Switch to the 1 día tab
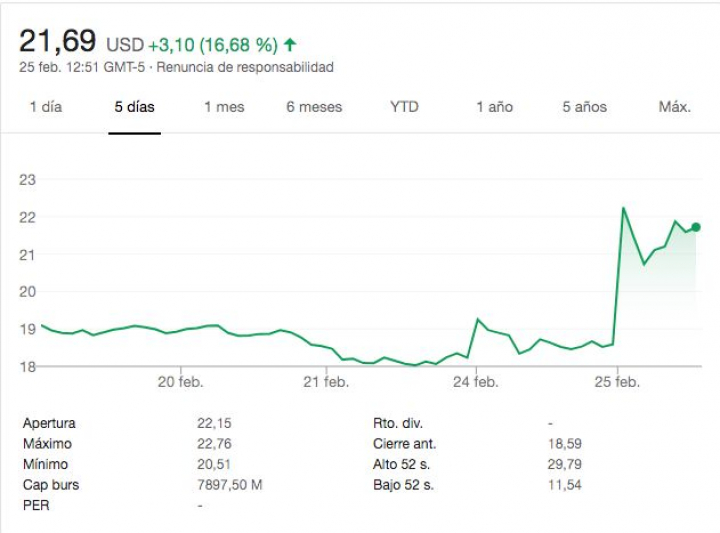Viewport: 720px width, 533px height. (x=45, y=107)
